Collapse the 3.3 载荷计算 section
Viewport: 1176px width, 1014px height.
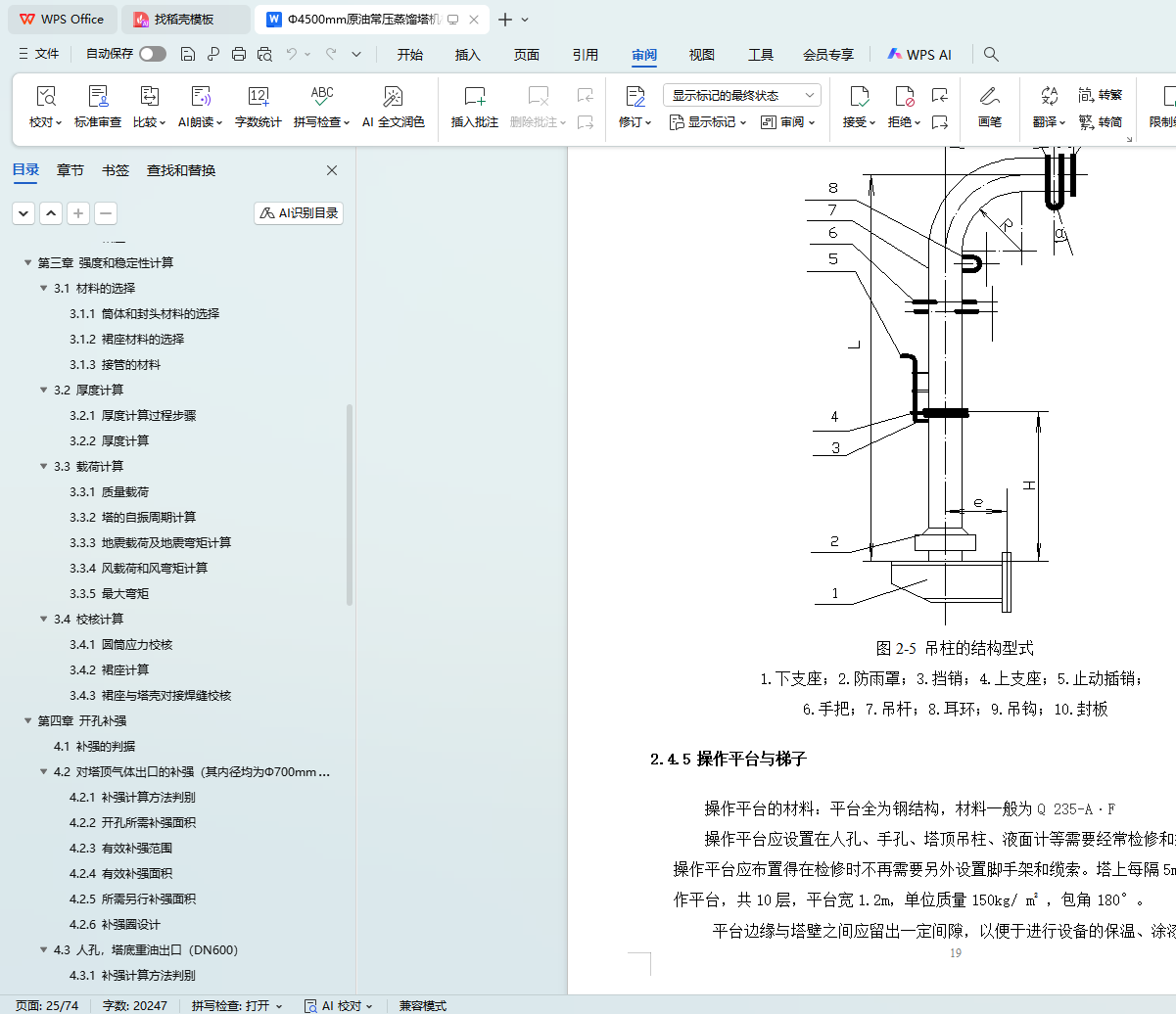[44, 467]
